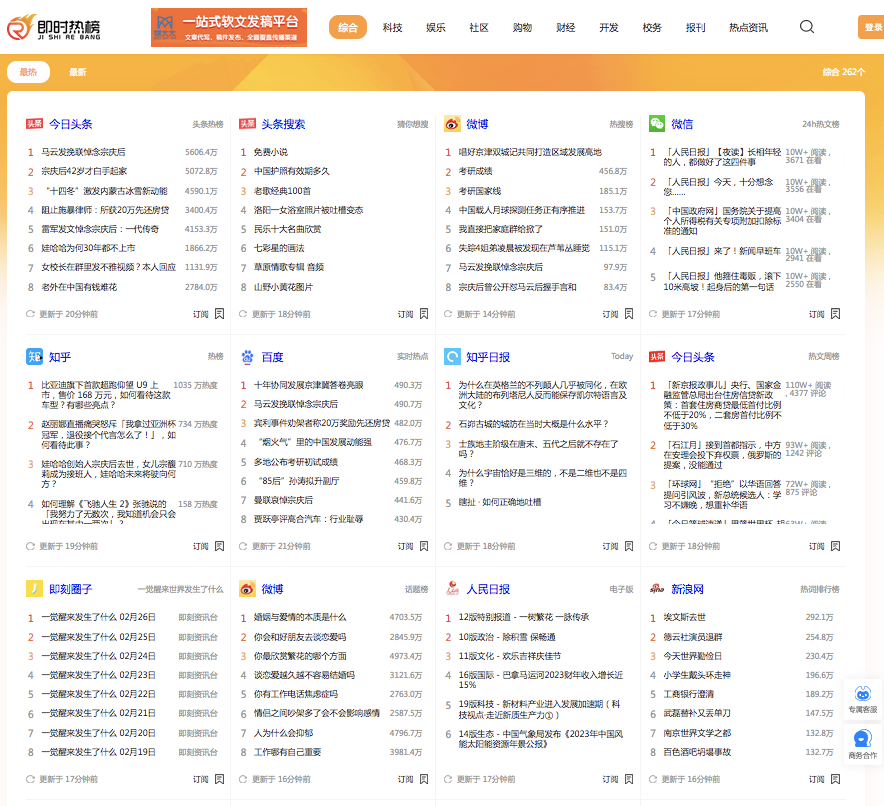Click the 综合 262个 count label
This screenshot has width=884, height=806.
tap(843, 72)
